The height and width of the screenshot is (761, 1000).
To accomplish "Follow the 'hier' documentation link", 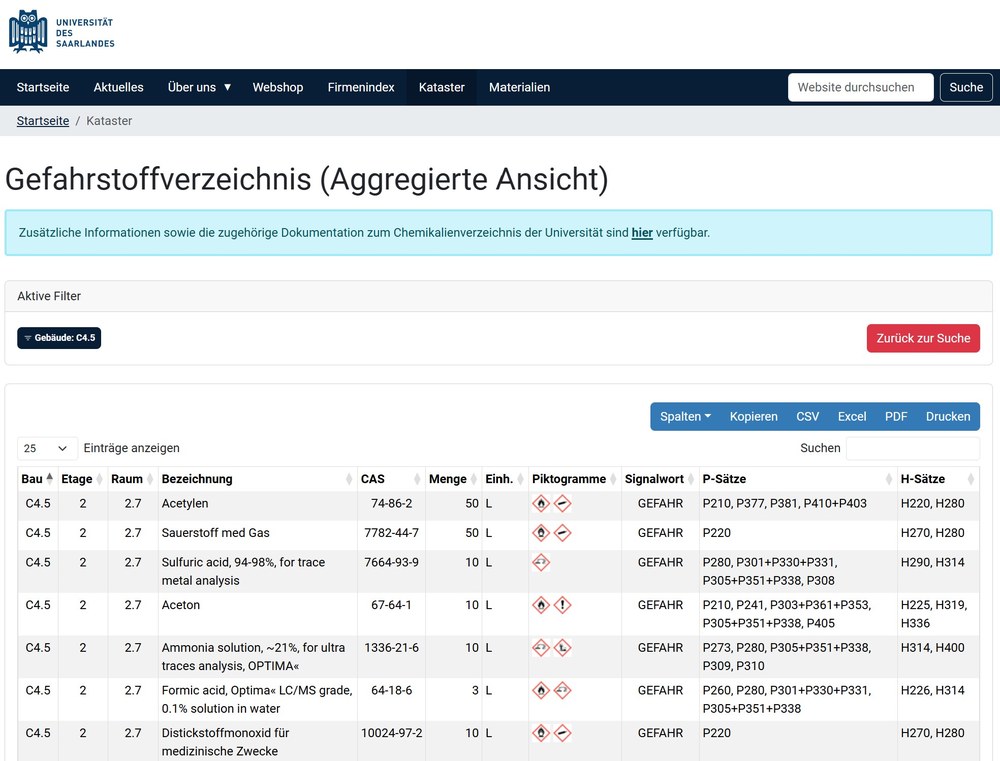I will click(642, 233).
